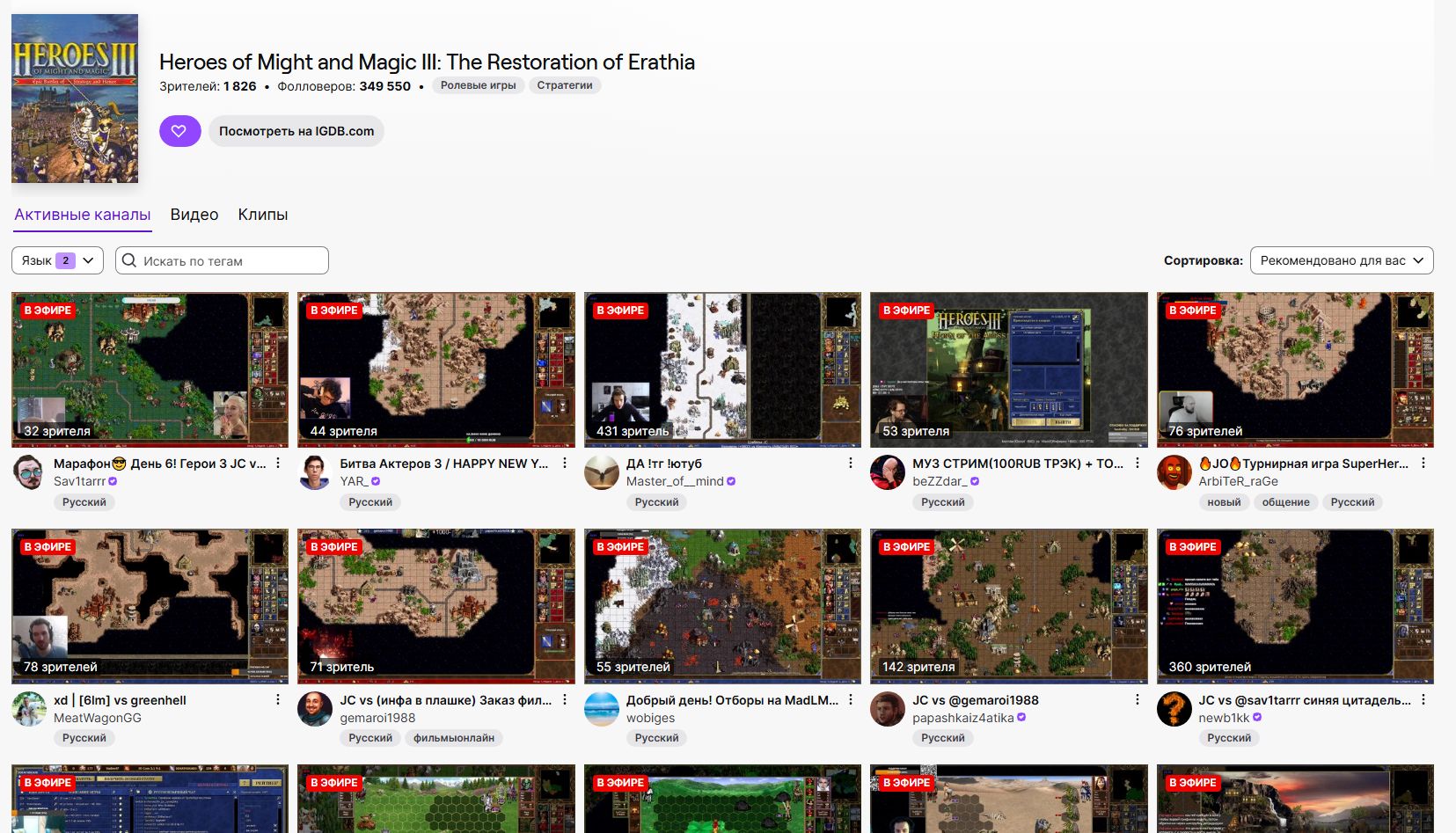This screenshot has height=833, width=1456.
Task: Open Sav1tarrr stream thumbnail with 32 viewers
Action: coord(150,369)
